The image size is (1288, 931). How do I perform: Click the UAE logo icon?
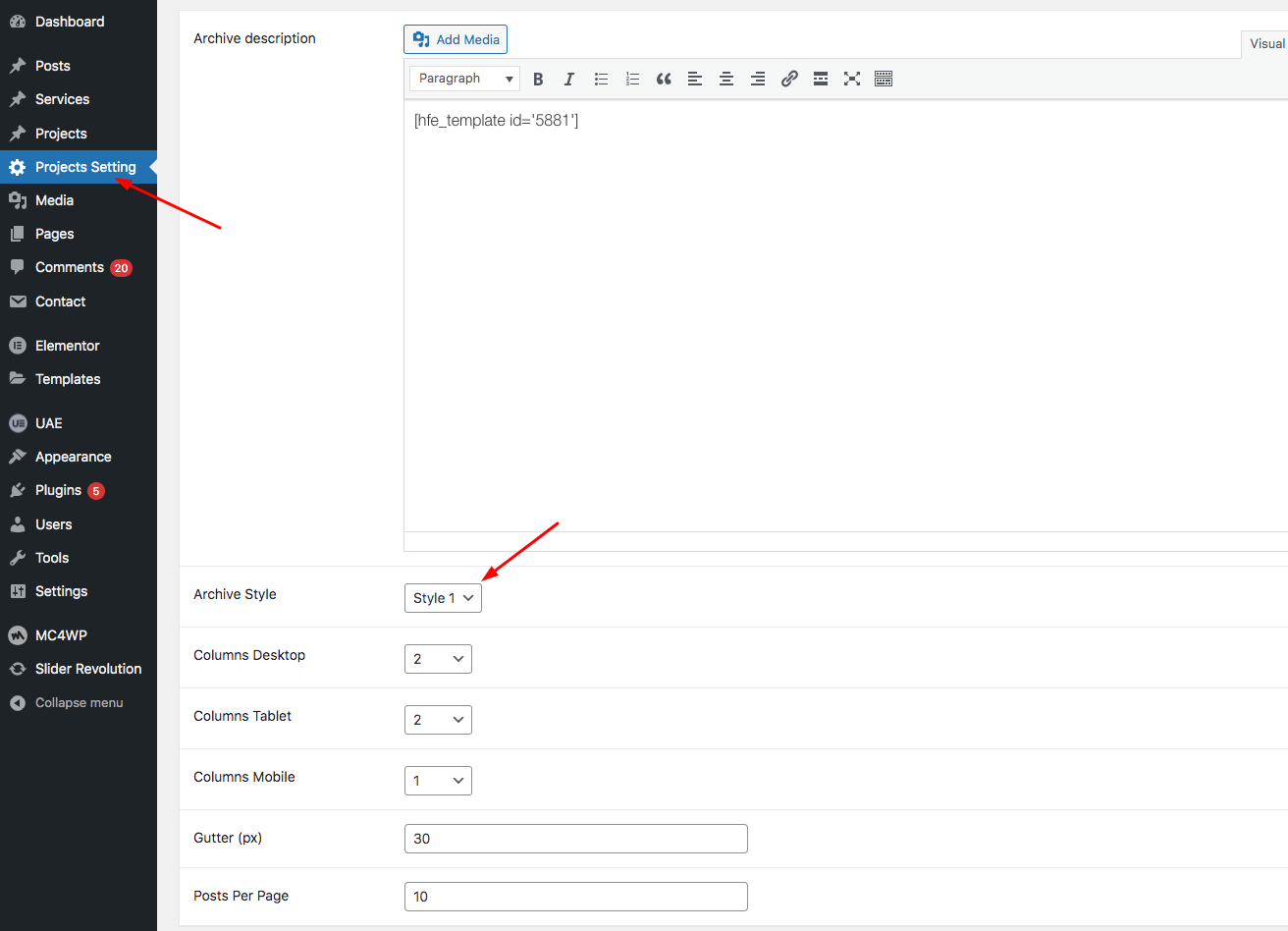coord(18,423)
